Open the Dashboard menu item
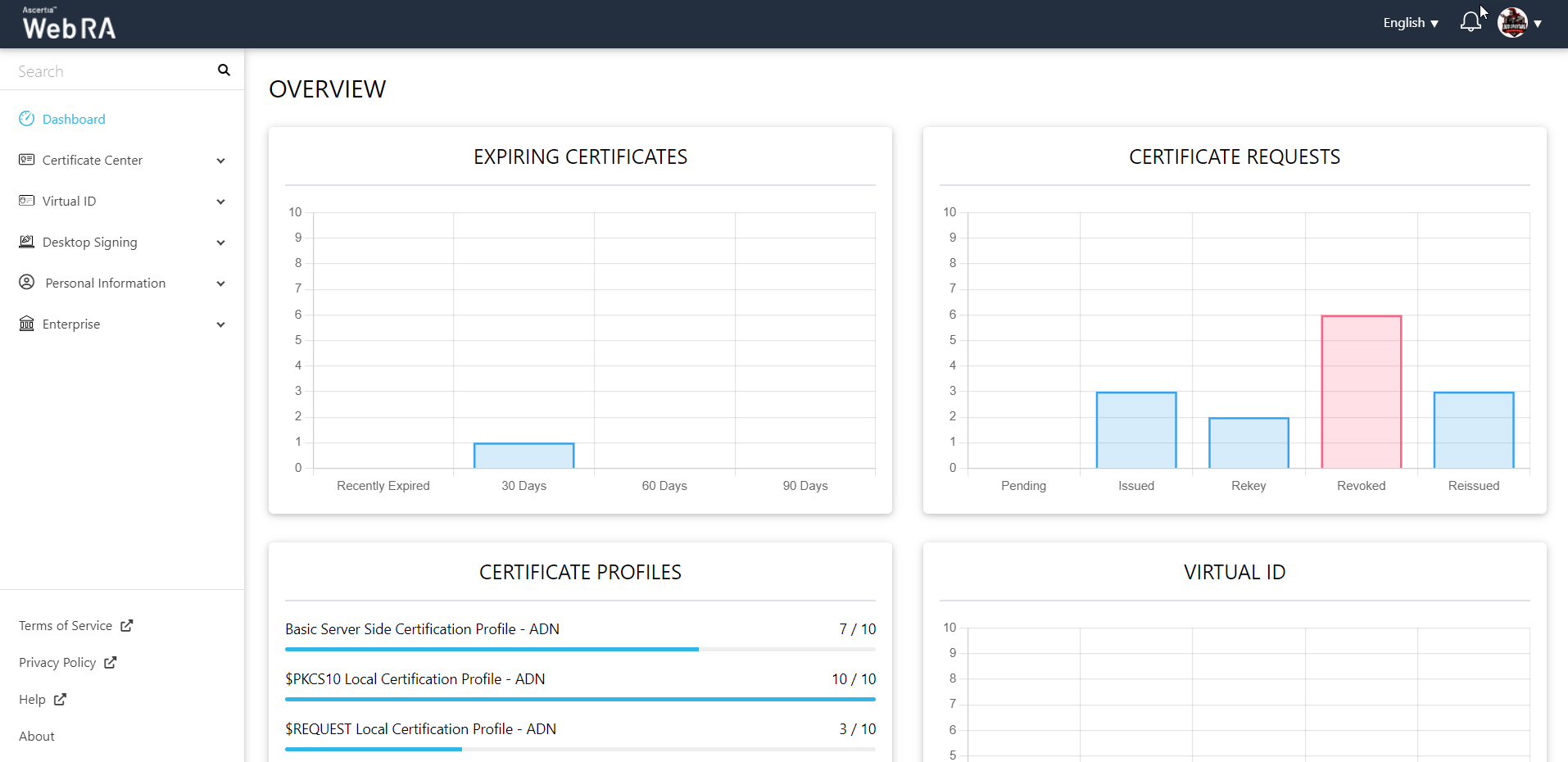The height and width of the screenshot is (762, 1568). point(74,120)
